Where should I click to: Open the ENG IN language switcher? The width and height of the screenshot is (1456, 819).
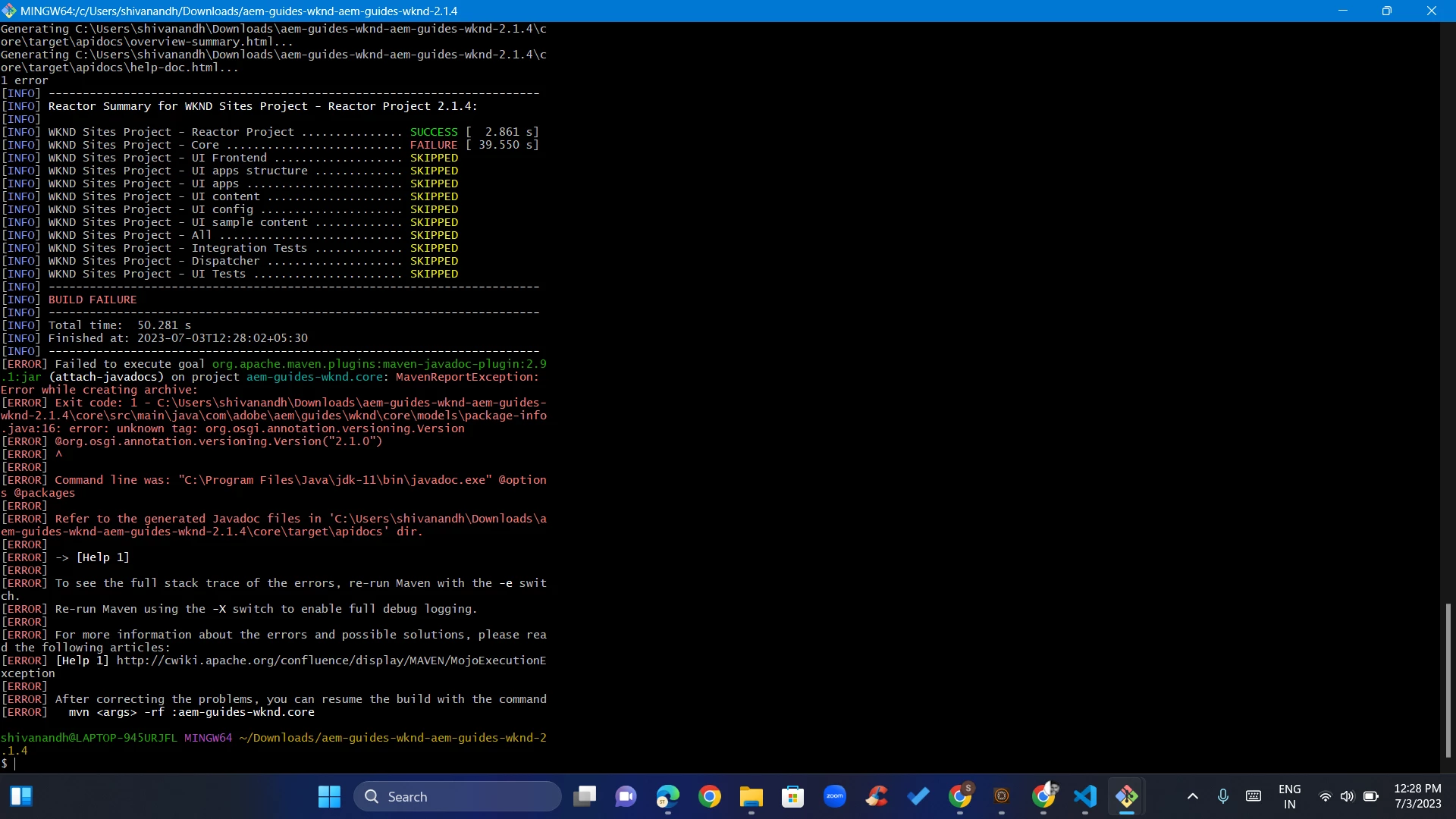pos(1289,796)
